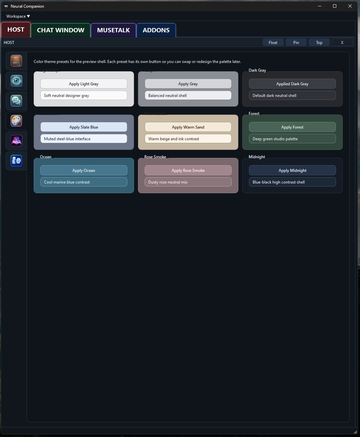The image size is (360, 437).
Task: Click 'Balanced neutral shell' description
Action: [x=188, y=95]
